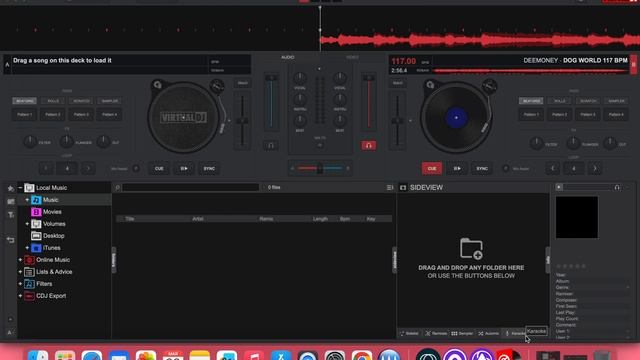Toggle right deck red headphone cue button
Image resolution: width=640 pixels, height=360 pixels.
point(369,145)
